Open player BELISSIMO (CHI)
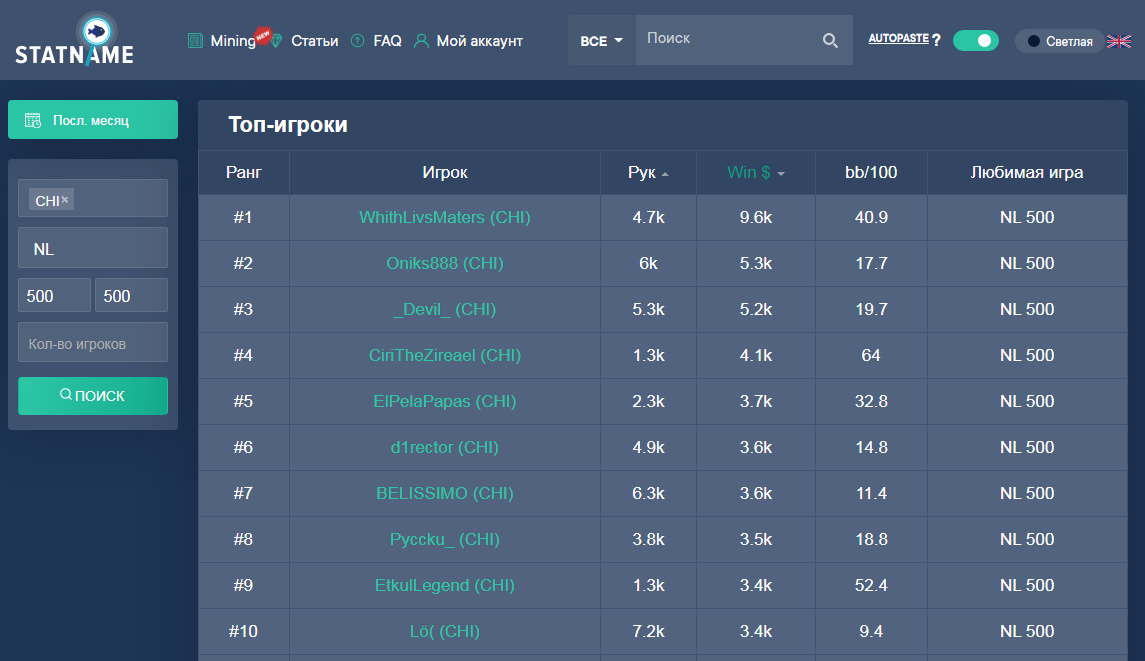This screenshot has width=1145, height=661. 445,493
